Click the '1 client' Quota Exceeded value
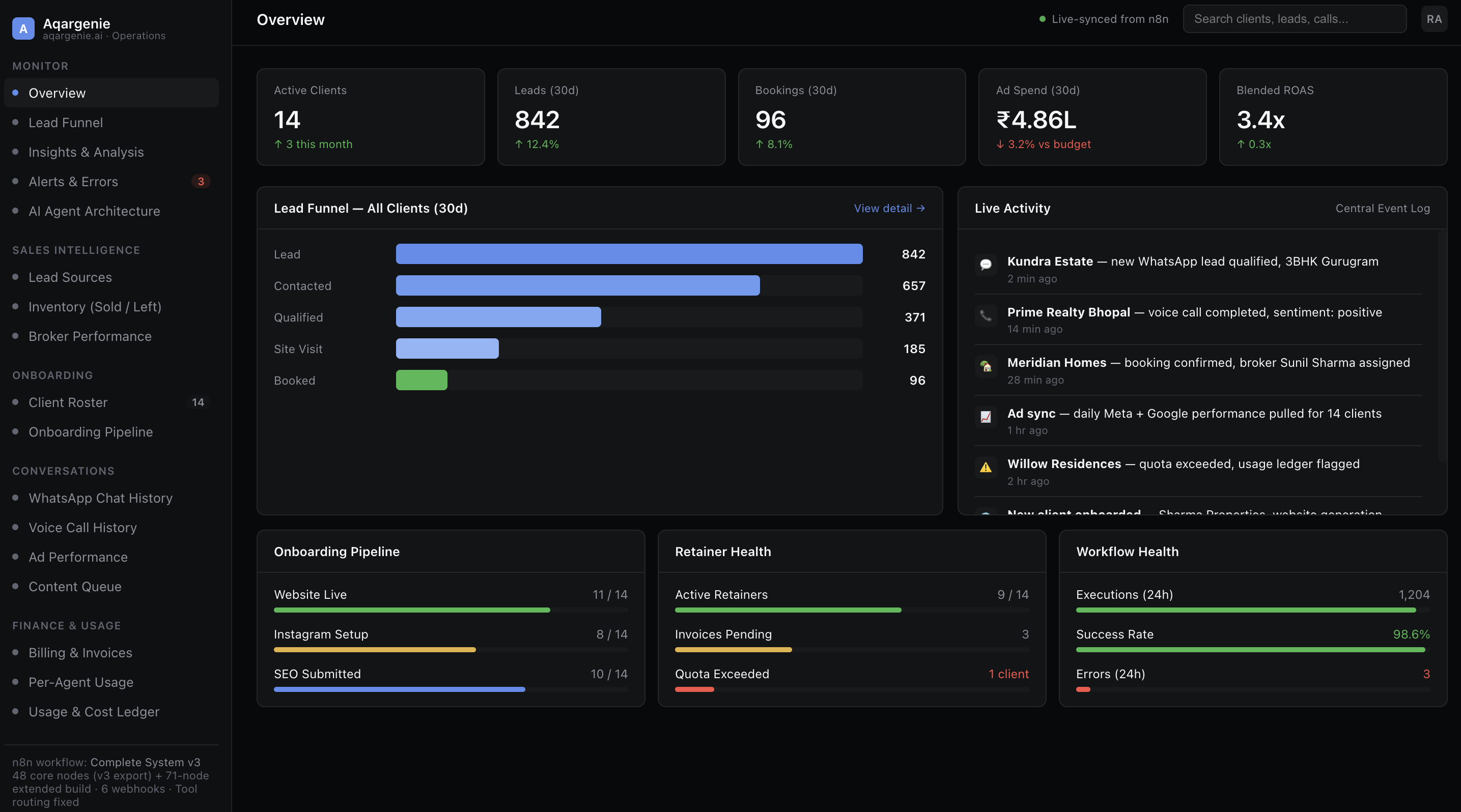Screen dimensions: 1461x812 click(x=1008, y=674)
